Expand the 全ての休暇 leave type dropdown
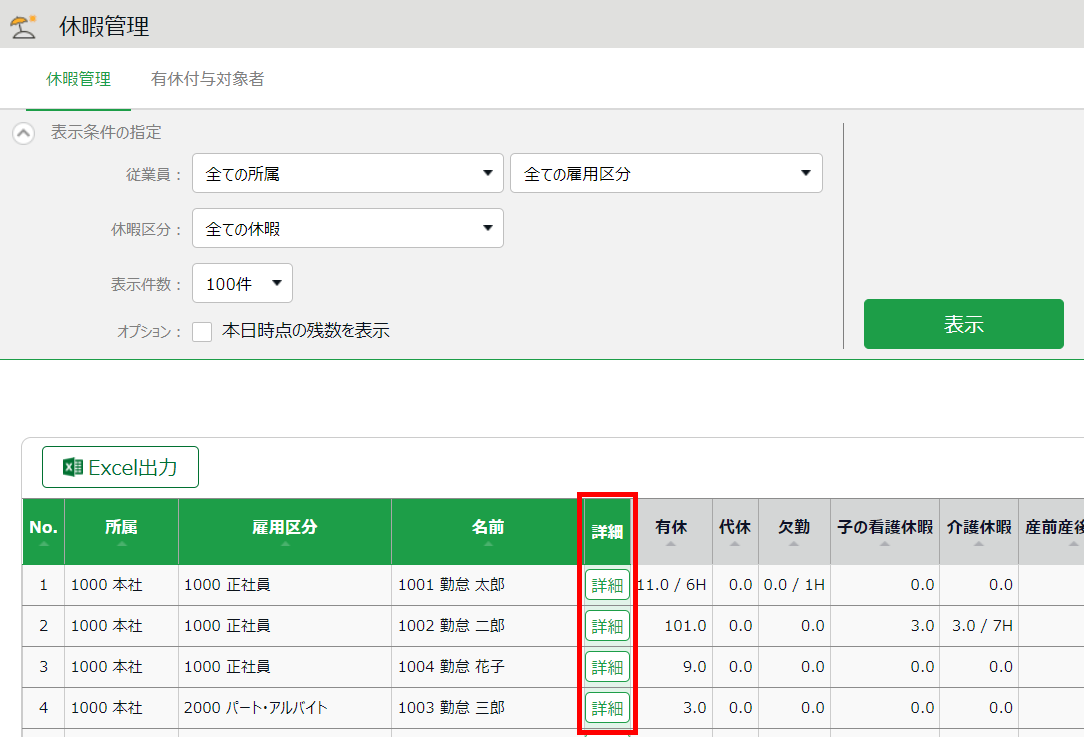This screenshot has height=737, width=1084. click(347, 228)
